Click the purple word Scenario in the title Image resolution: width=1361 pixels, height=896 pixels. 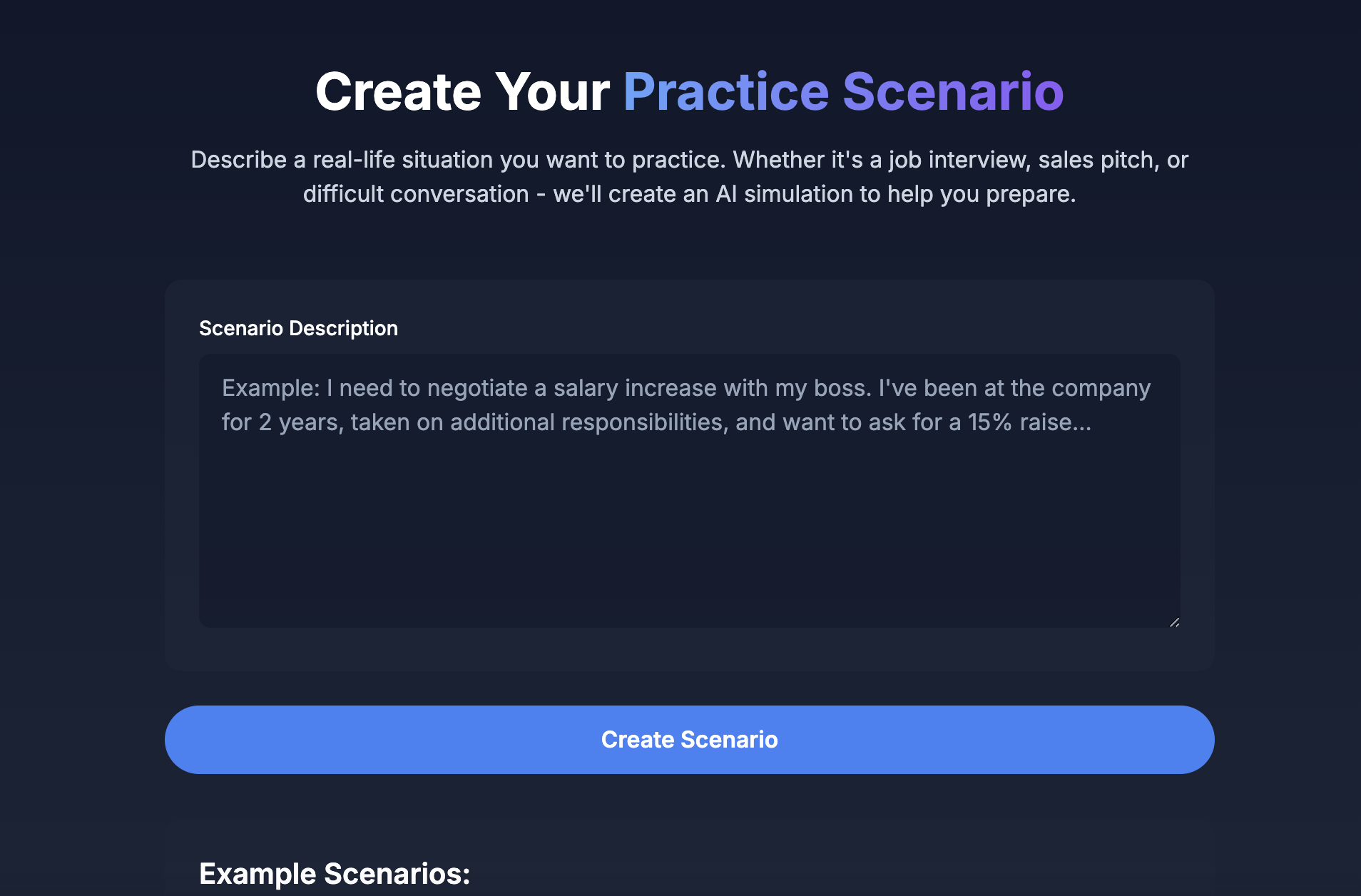coord(953,92)
